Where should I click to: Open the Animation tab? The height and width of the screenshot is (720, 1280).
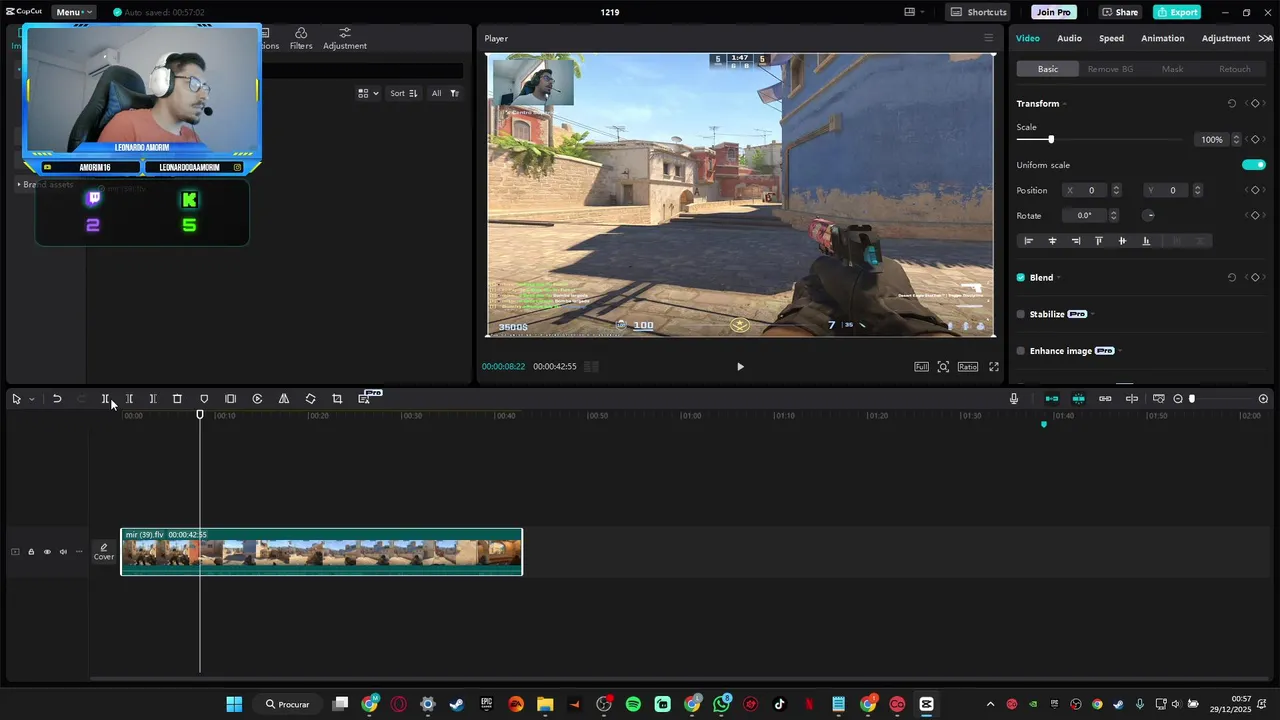(1163, 38)
